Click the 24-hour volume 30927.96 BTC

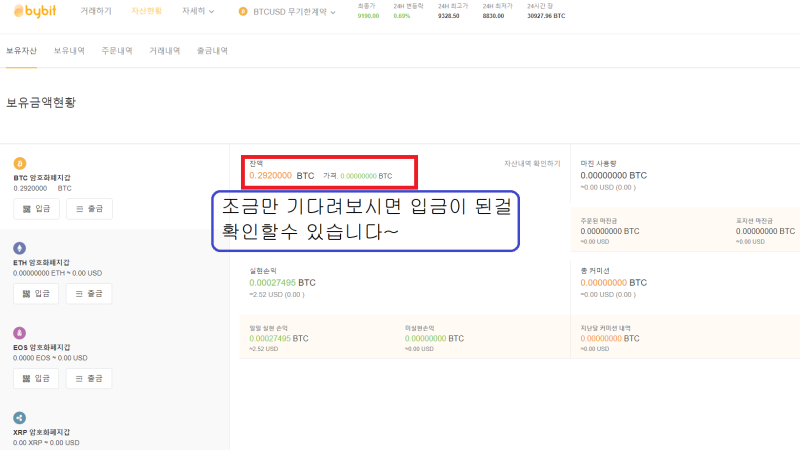pyautogui.click(x=546, y=16)
